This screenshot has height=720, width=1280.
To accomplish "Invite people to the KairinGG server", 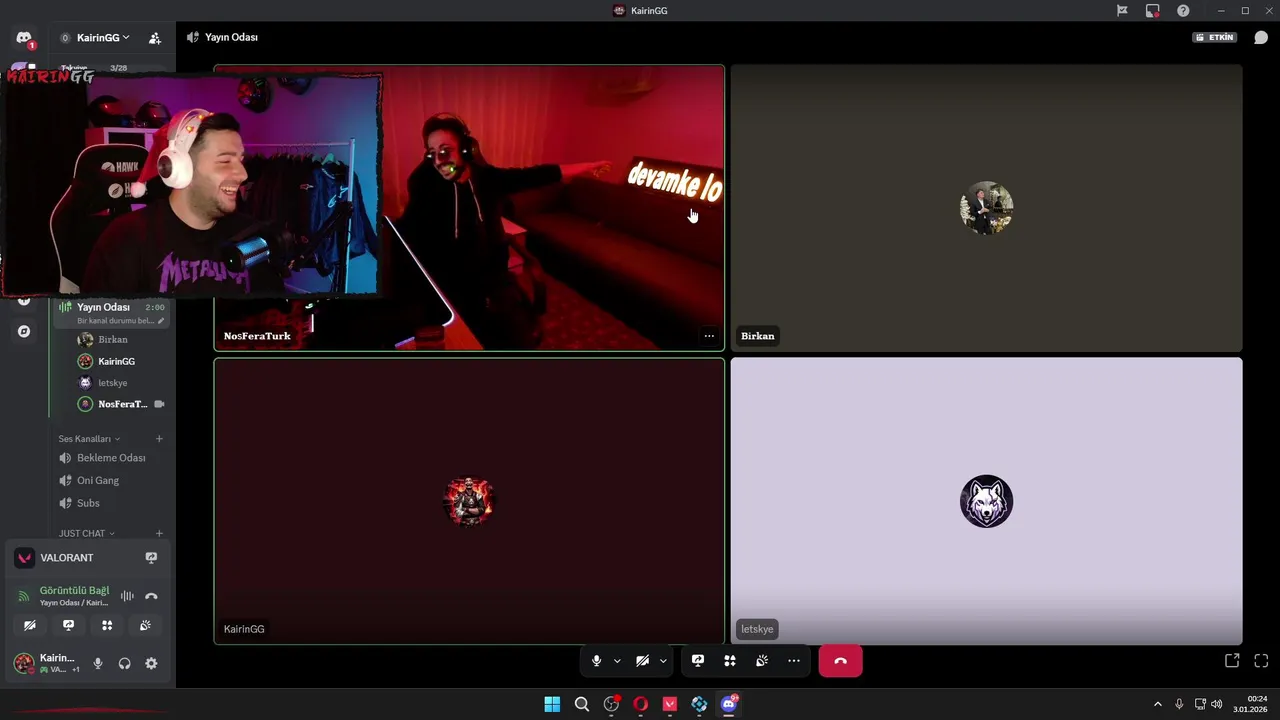I will click(155, 38).
